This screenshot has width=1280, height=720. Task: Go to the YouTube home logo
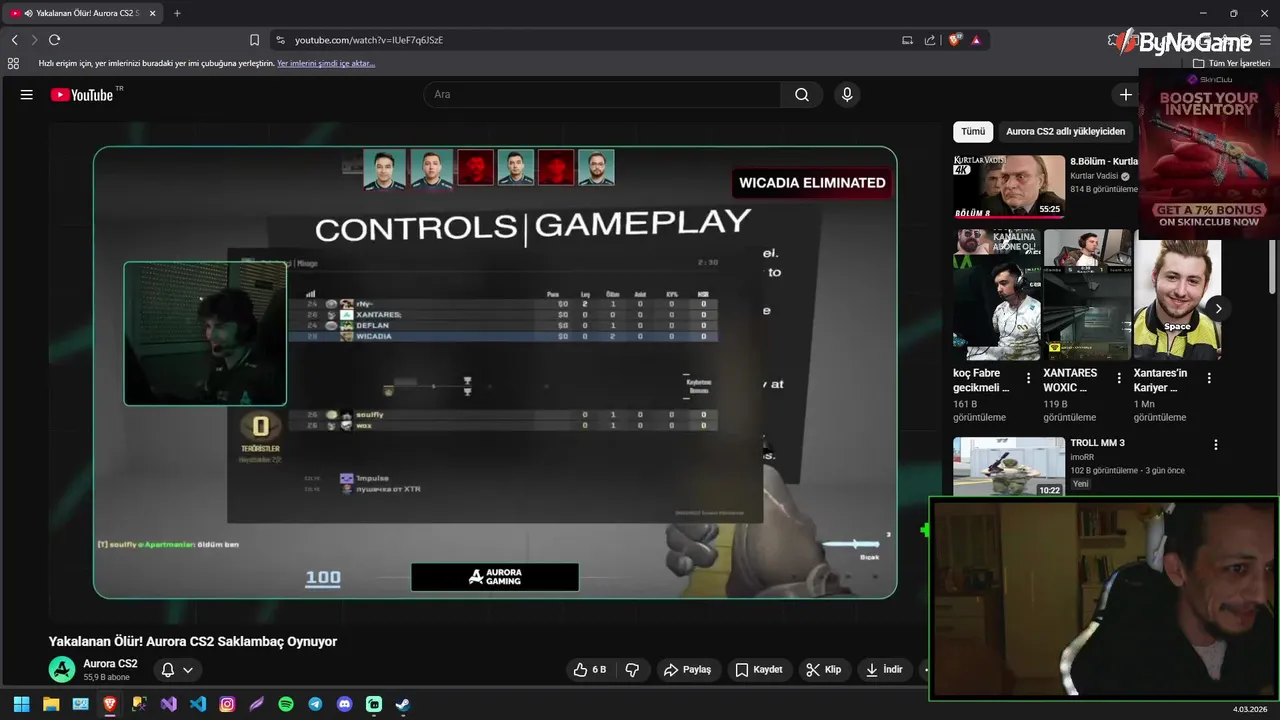(83, 95)
